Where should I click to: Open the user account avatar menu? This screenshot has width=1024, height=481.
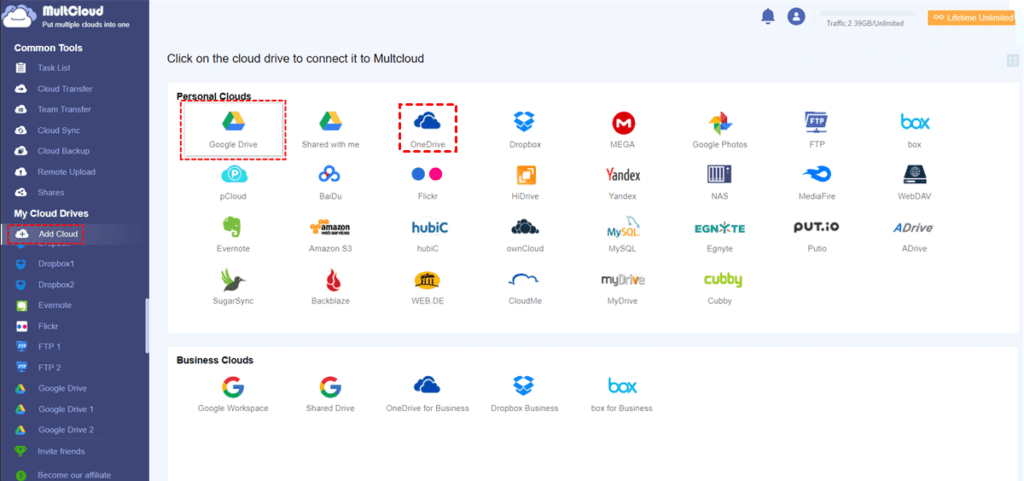coord(796,16)
